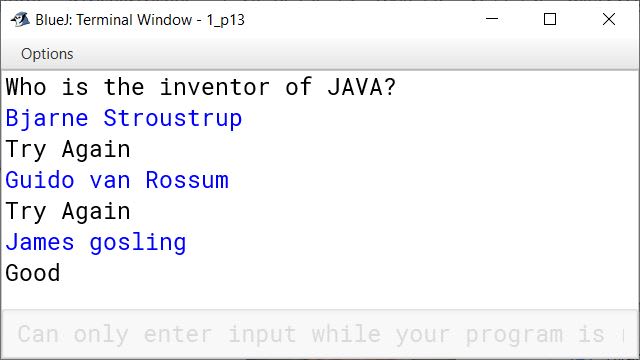
Task: Click the 'Good' output line
Action: coord(33,273)
